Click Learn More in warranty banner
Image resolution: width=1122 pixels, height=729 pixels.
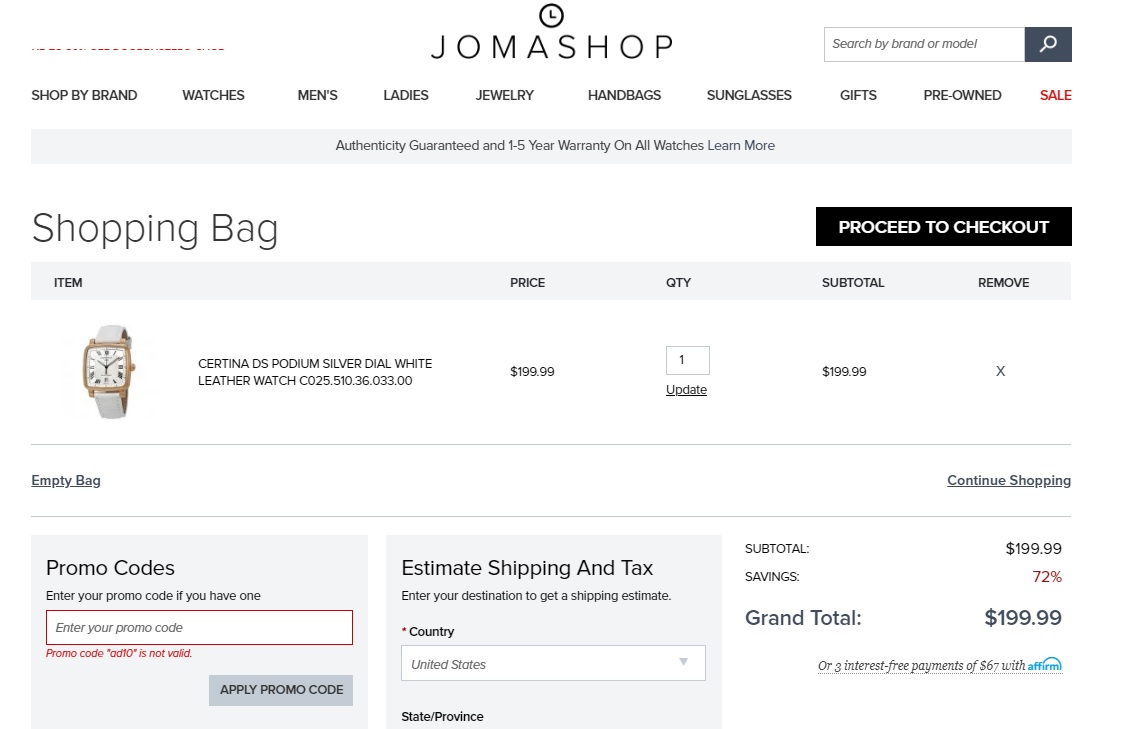[741, 146]
